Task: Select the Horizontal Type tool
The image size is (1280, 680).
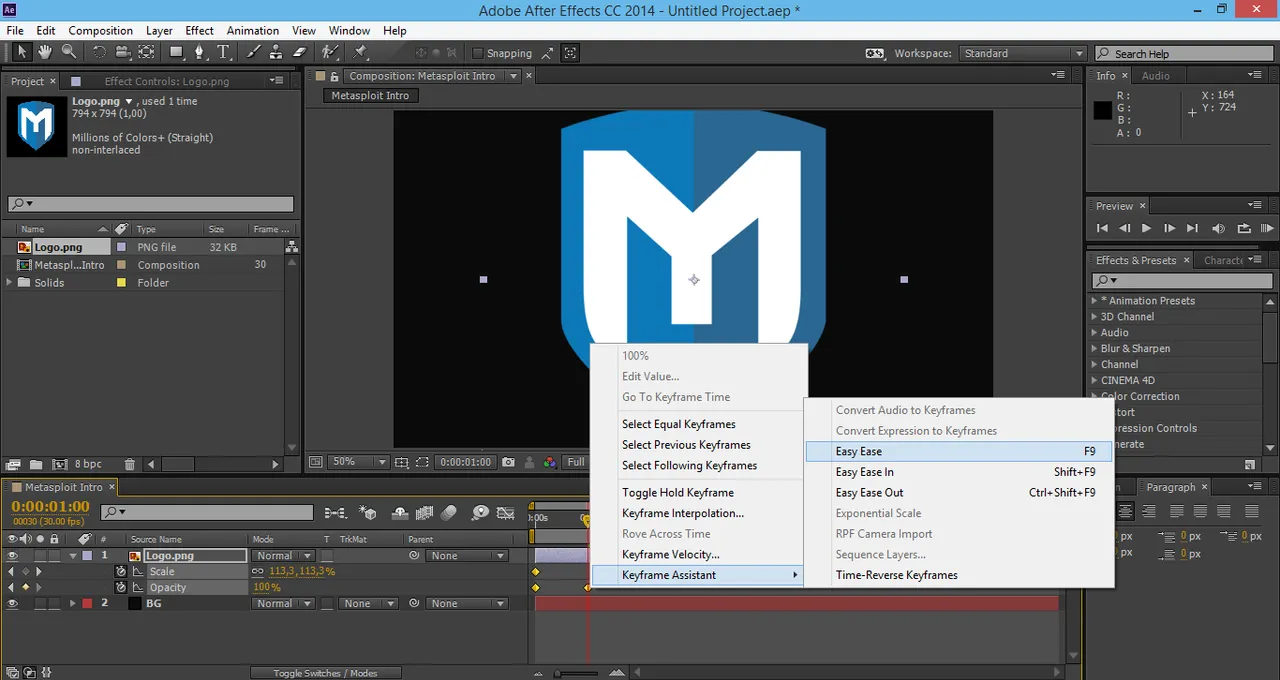Action: tap(225, 53)
